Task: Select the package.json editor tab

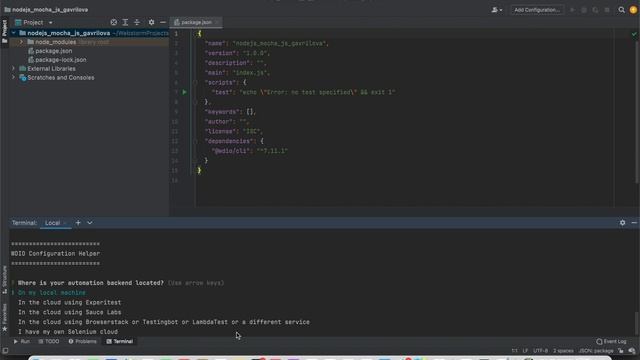Action: click(x=196, y=22)
